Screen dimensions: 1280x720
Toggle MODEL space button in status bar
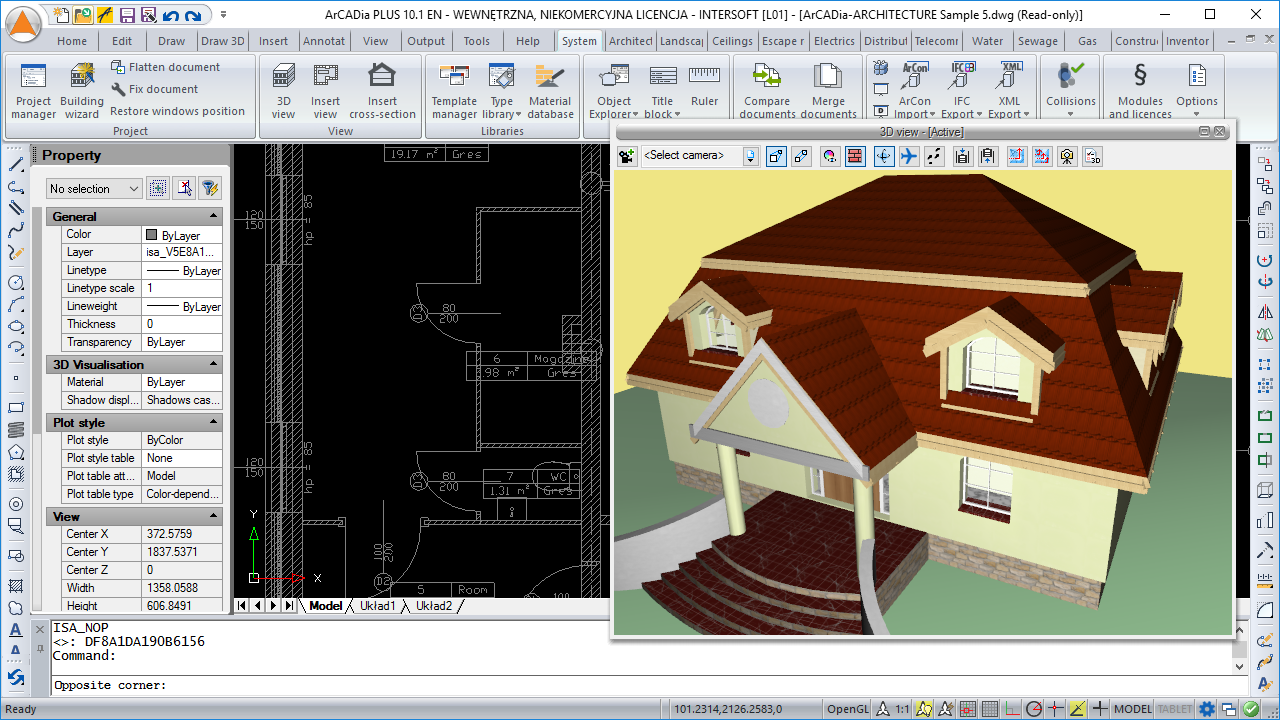click(1132, 709)
